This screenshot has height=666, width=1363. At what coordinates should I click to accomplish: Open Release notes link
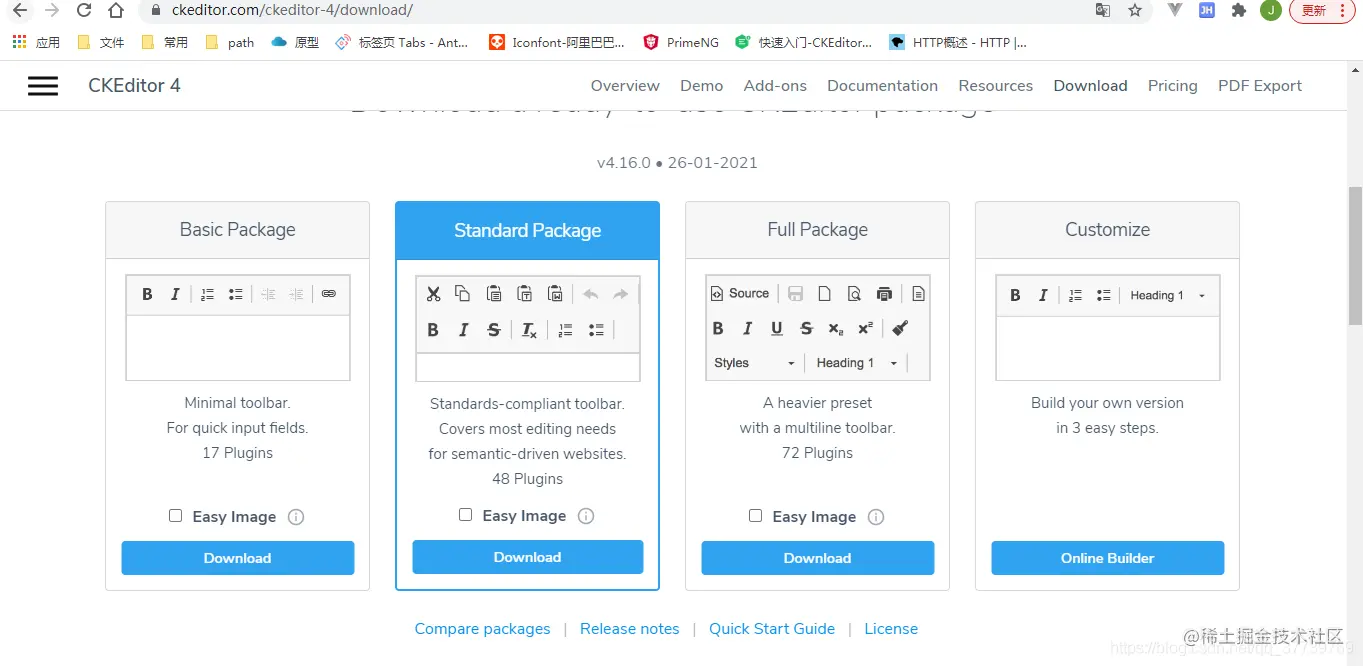pyautogui.click(x=629, y=629)
